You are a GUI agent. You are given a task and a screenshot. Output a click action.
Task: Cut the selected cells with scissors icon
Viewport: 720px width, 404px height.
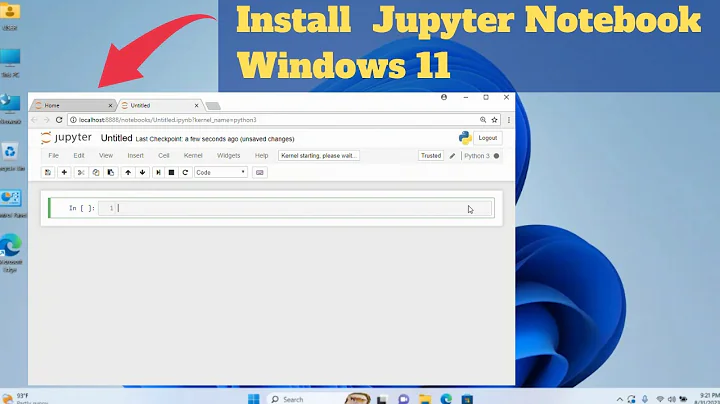(x=81, y=173)
